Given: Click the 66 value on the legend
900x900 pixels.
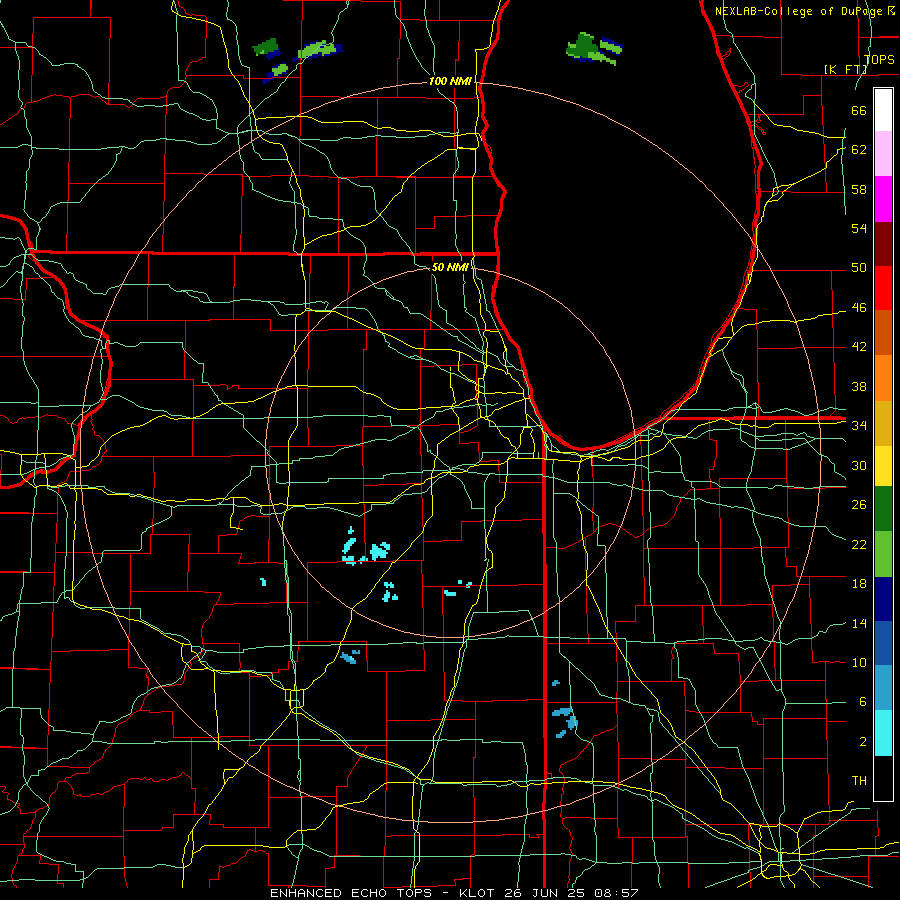Looking at the screenshot, I should point(859,110).
